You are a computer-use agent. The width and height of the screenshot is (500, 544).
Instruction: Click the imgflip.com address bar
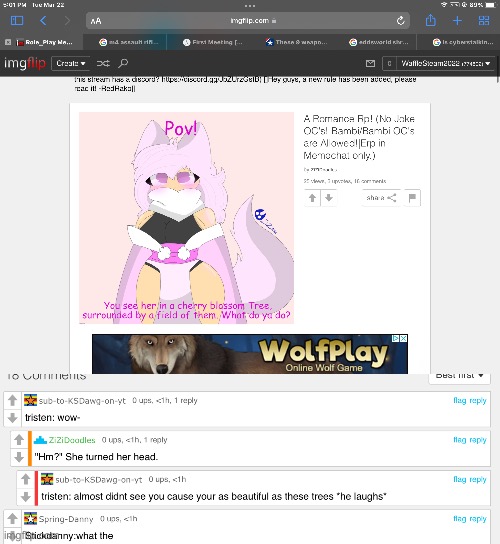248,21
